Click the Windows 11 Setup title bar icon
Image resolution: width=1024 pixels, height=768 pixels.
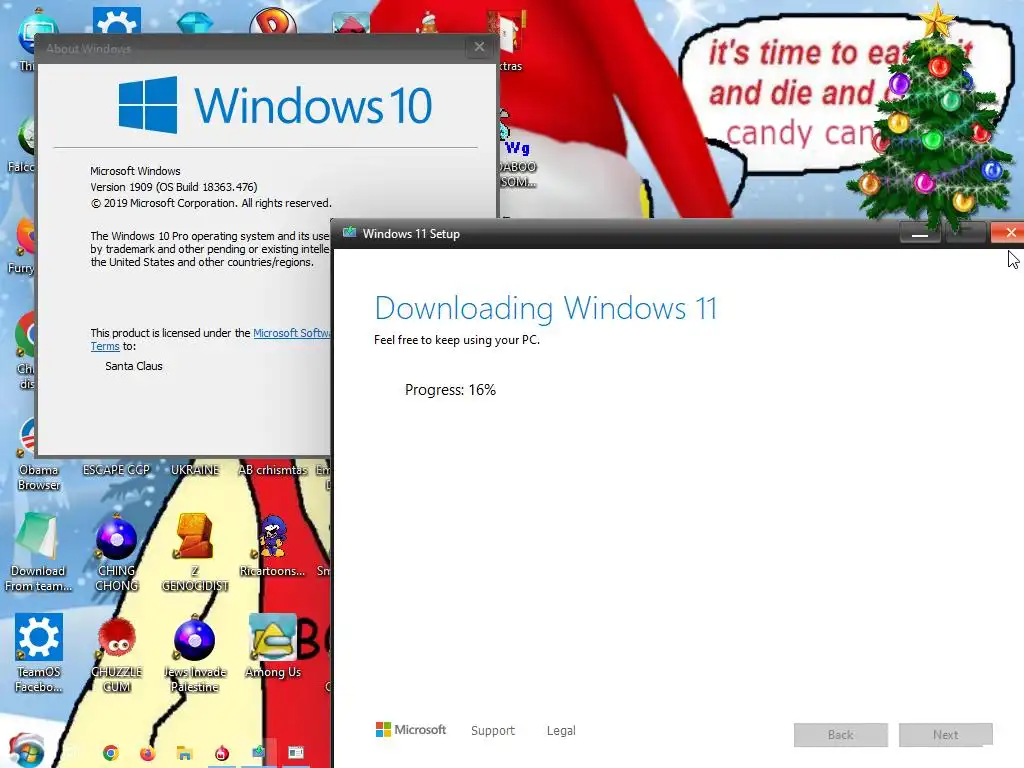click(349, 232)
